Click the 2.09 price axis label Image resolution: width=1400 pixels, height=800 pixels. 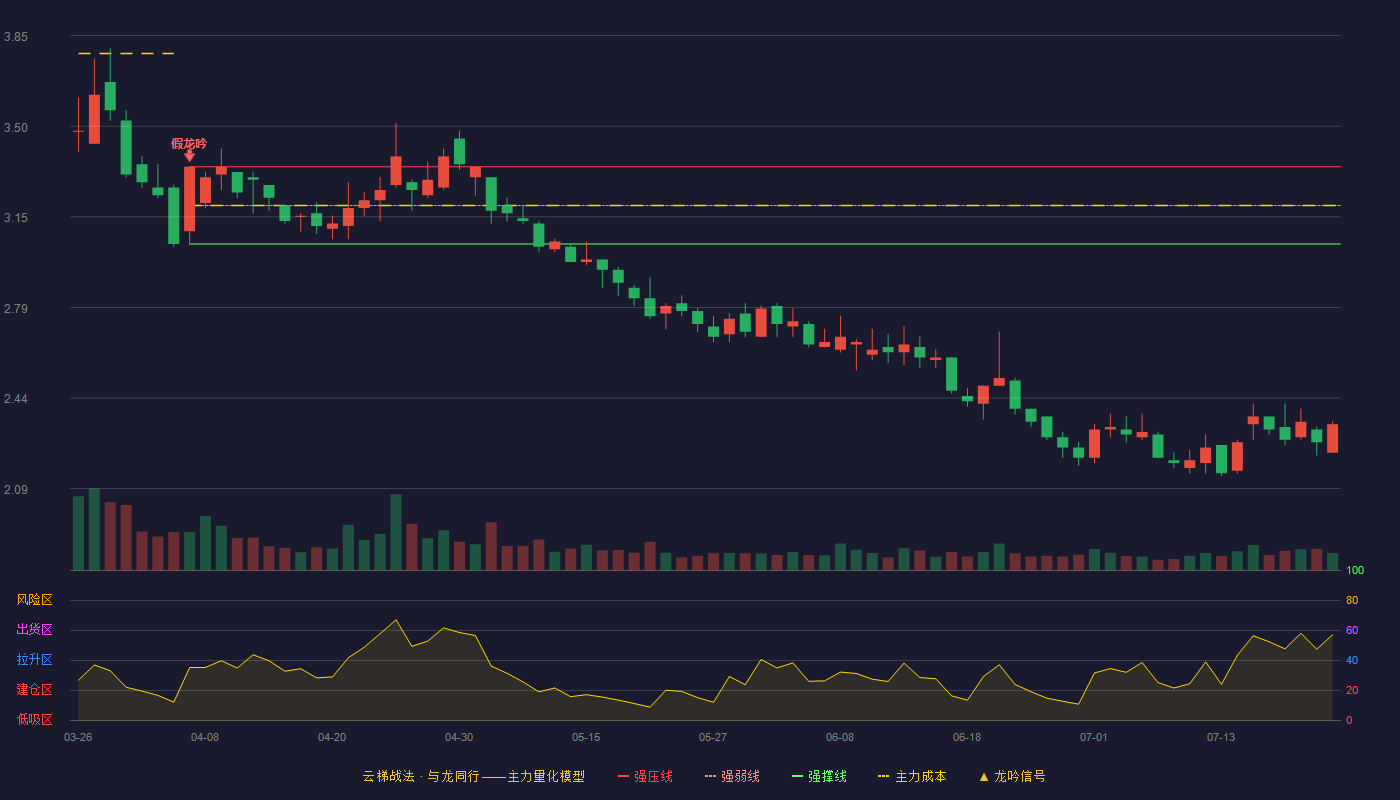click(x=16, y=490)
